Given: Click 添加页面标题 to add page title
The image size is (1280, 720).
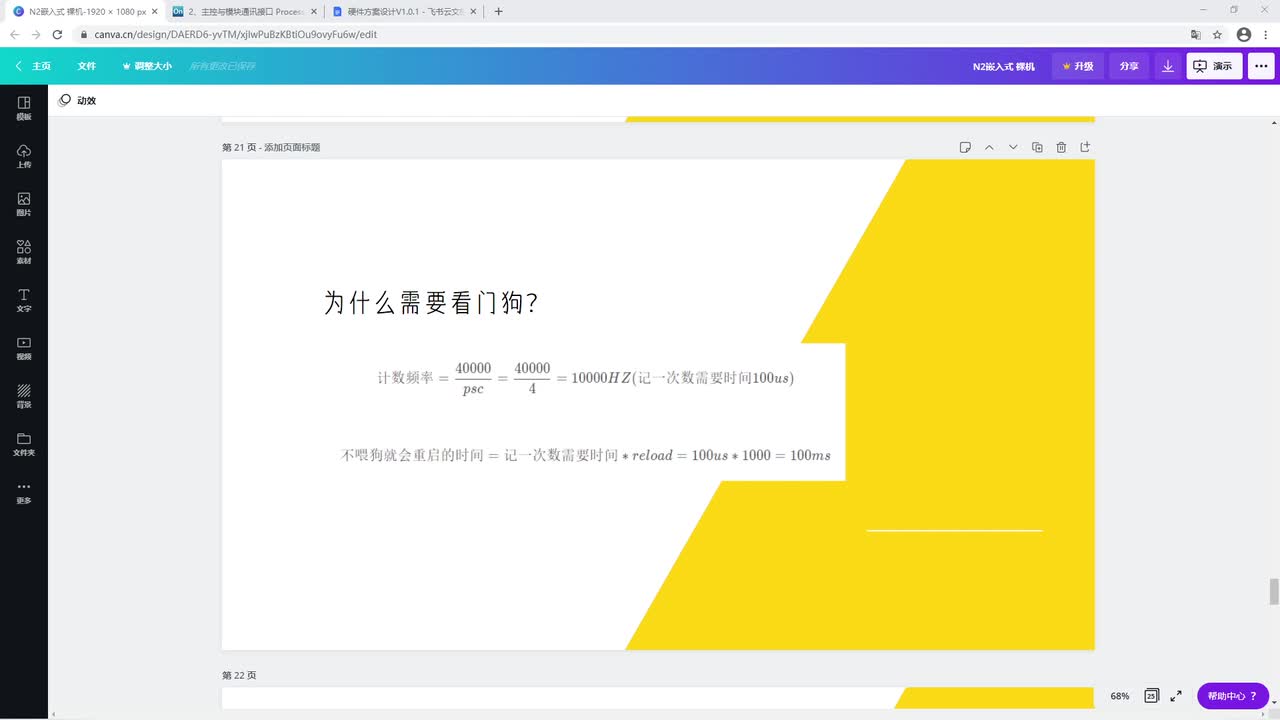Looking at the screenshot, I should [292, 147].
